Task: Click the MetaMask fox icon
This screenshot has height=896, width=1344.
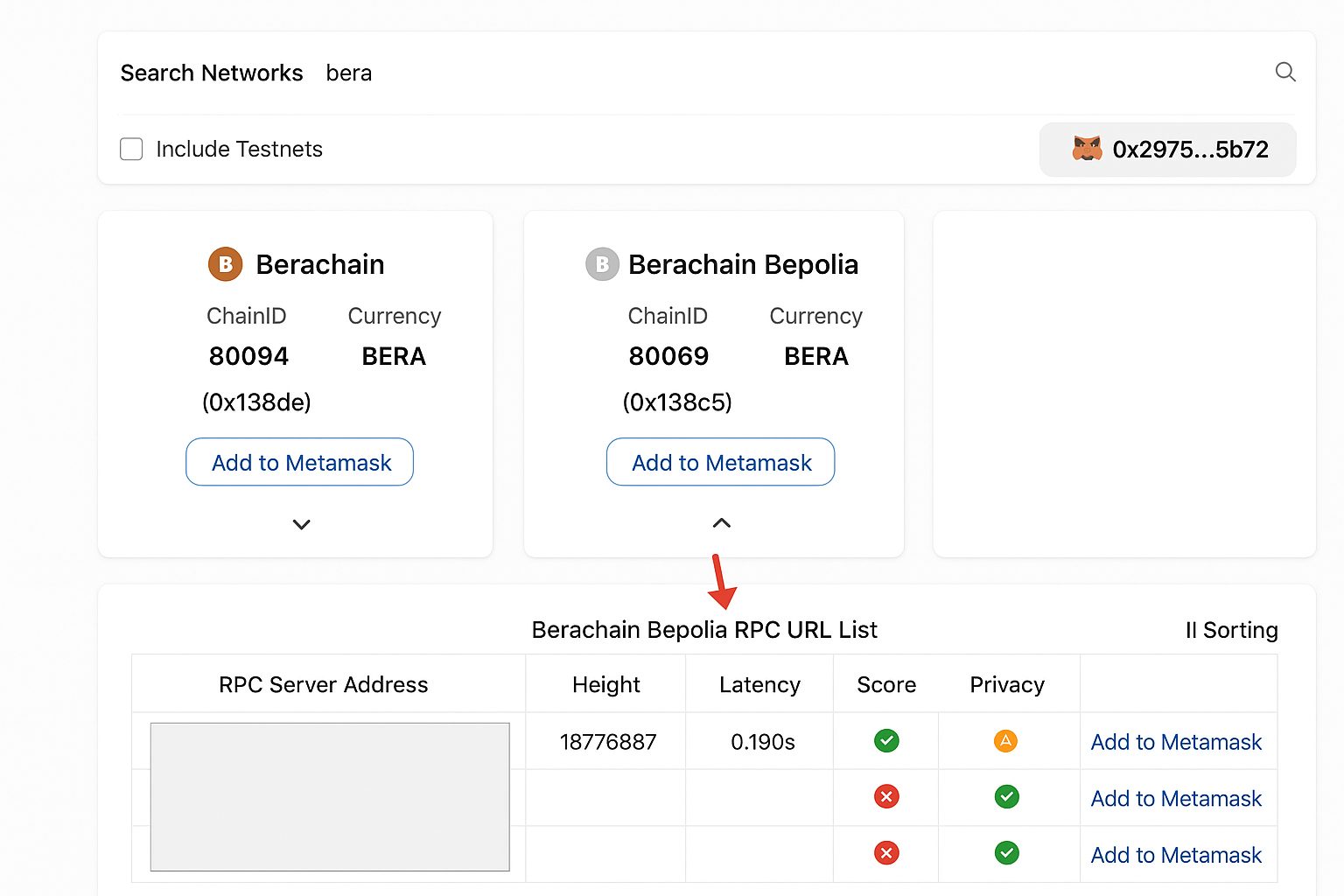Action: [x=1087, y=149]
